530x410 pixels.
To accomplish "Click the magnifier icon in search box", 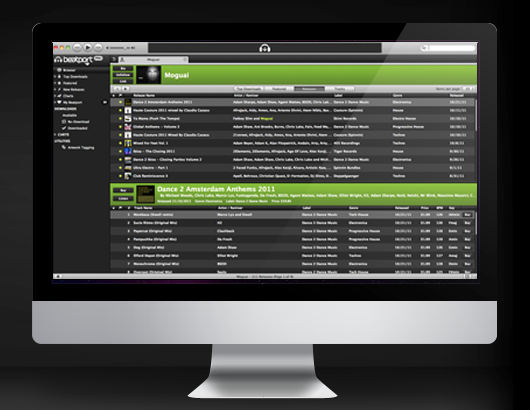I will coord(425,48).
